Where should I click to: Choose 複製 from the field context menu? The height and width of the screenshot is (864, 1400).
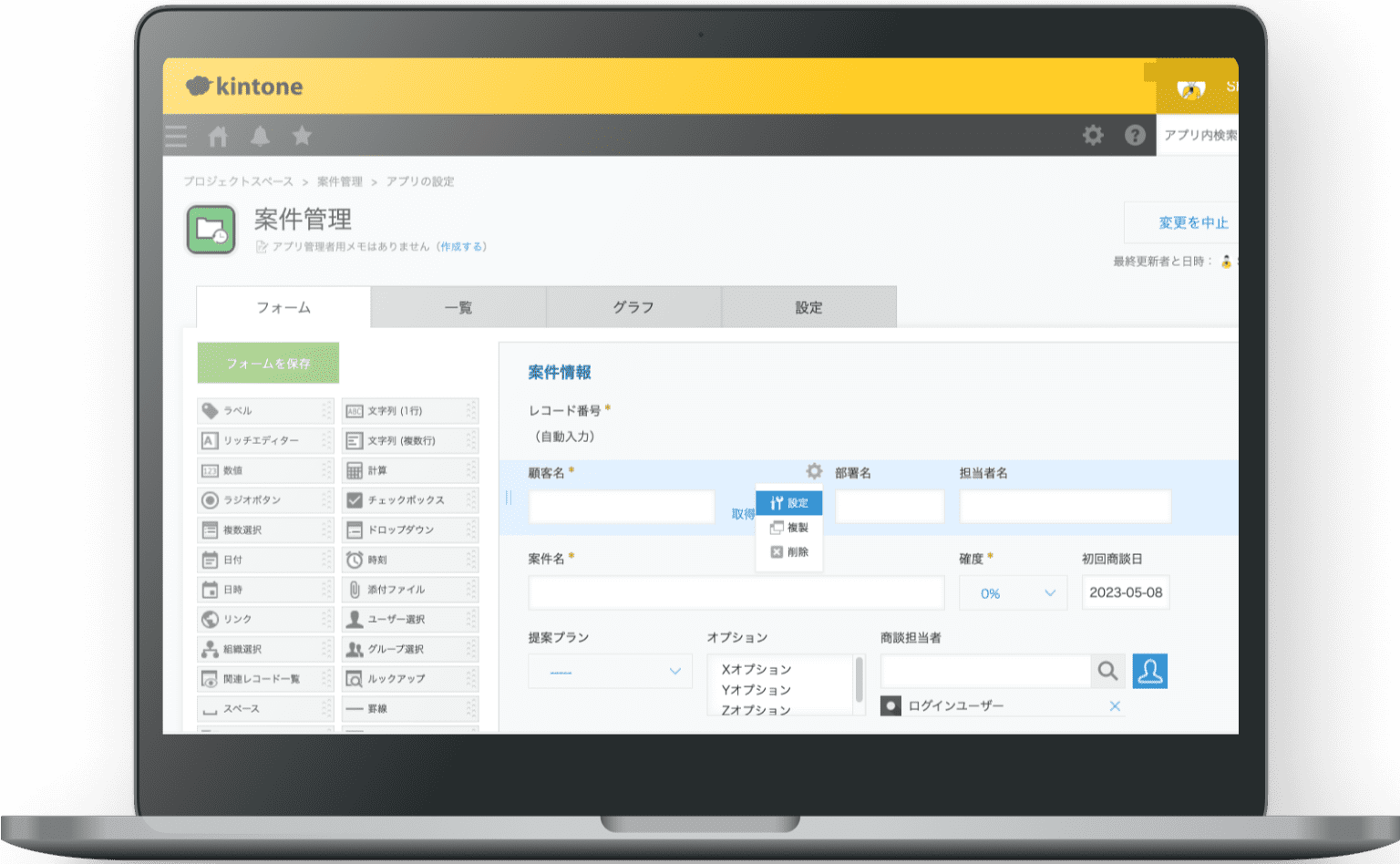pyautogui.click(x=789, y=527)
